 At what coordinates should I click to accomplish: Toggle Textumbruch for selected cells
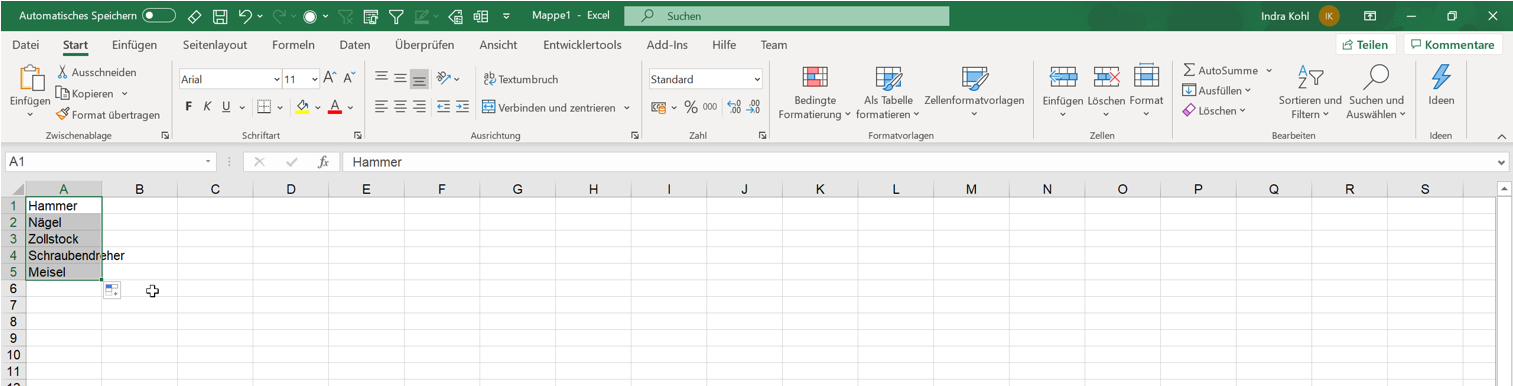[520, 79]
